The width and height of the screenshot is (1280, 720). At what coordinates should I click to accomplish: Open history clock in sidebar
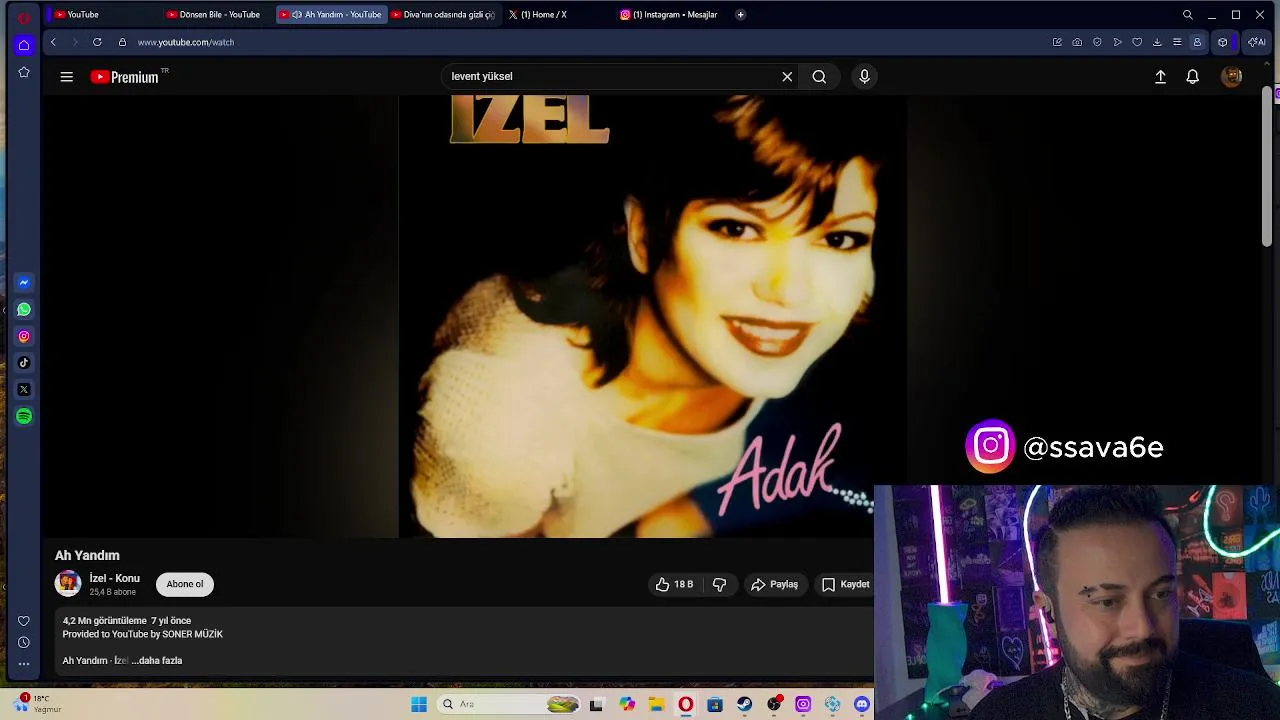tap(24, 642)
